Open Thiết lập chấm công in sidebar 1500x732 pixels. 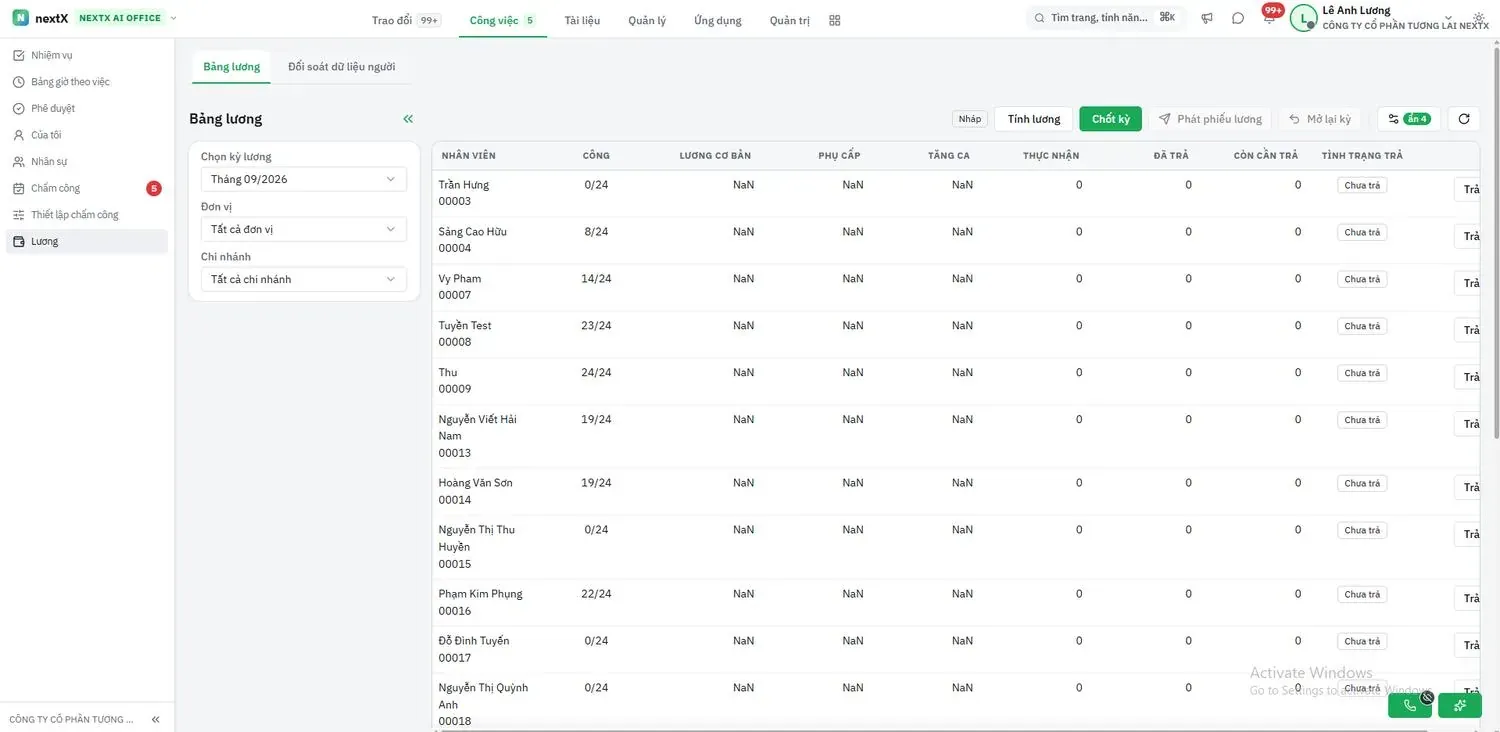pyautogui.click(x=87, y=215)
